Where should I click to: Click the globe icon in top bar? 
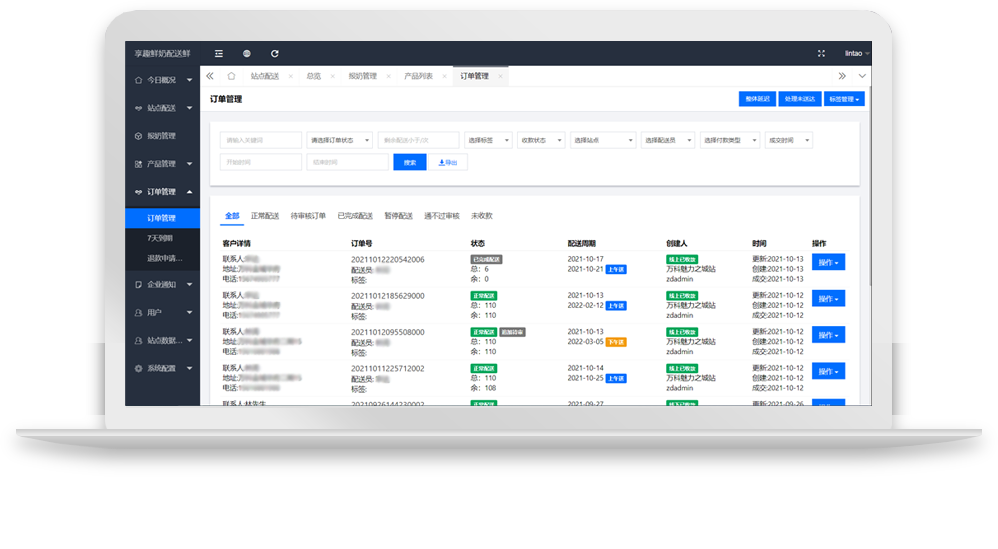click(247, 53)
